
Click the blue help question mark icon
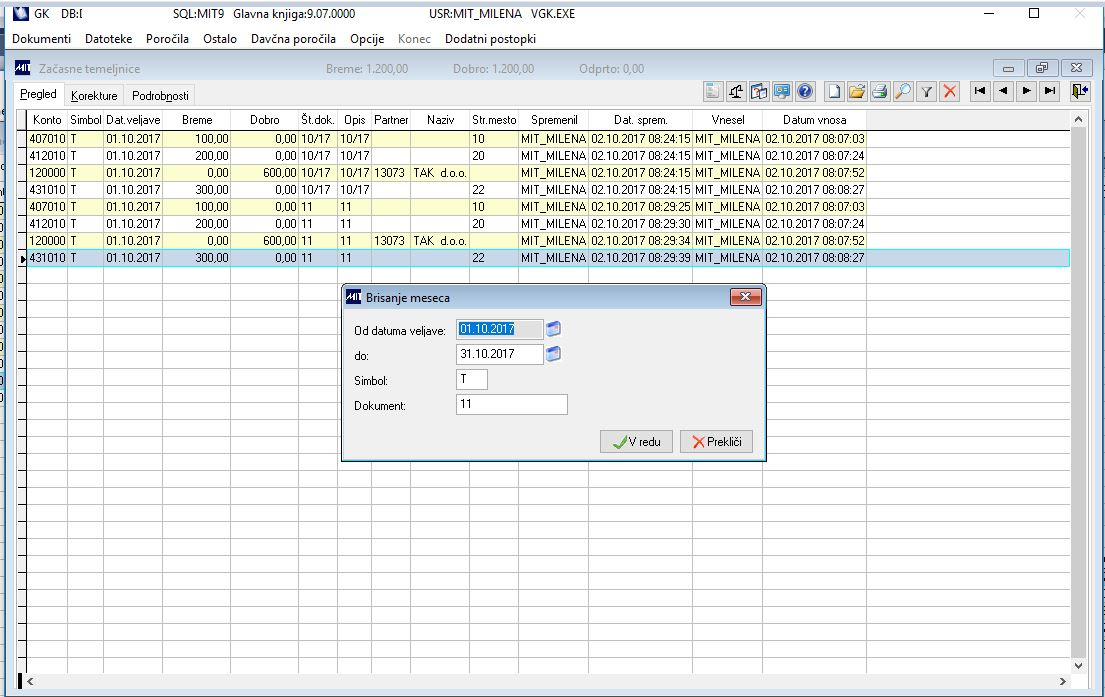pos(805,92)
